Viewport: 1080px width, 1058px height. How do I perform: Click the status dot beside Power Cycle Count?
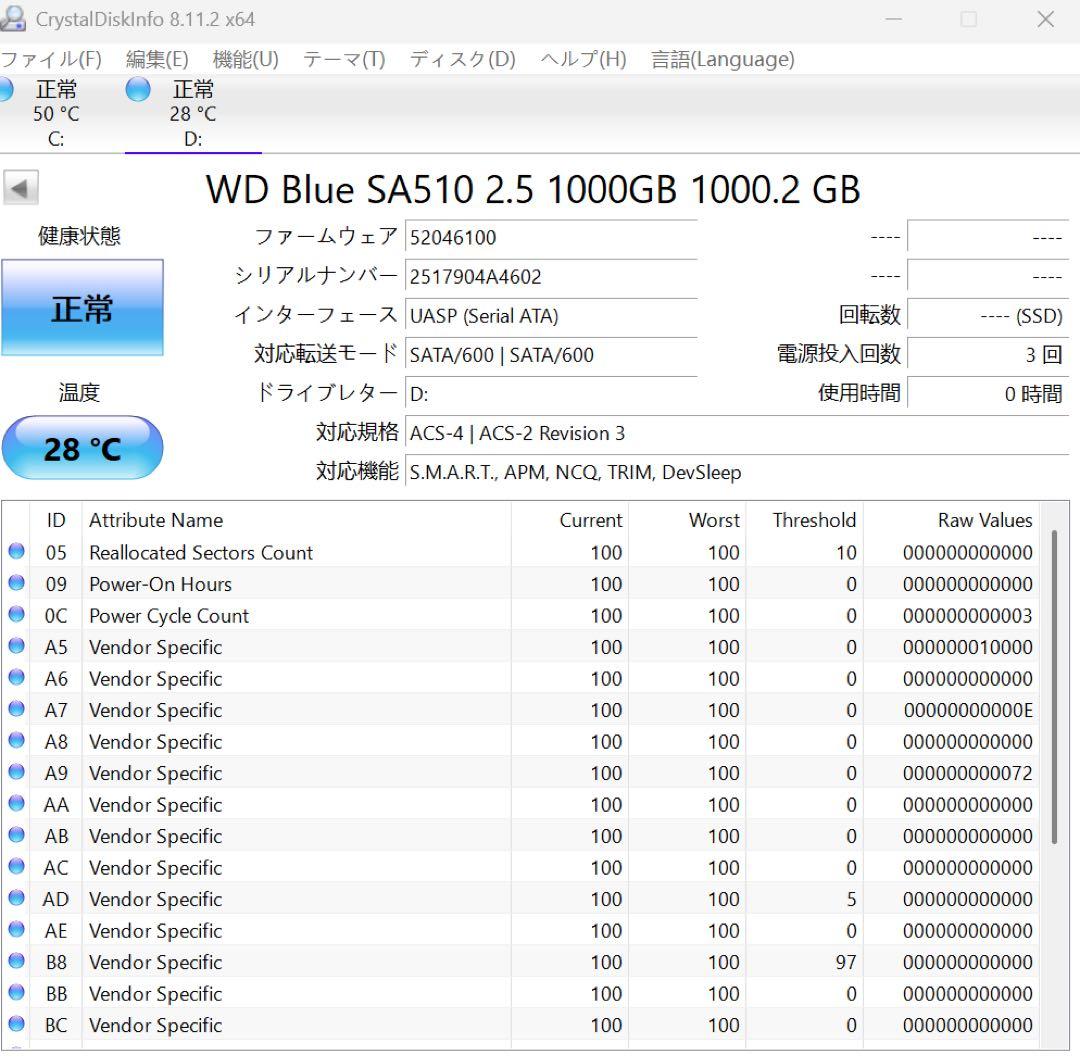tap(16, 616)
